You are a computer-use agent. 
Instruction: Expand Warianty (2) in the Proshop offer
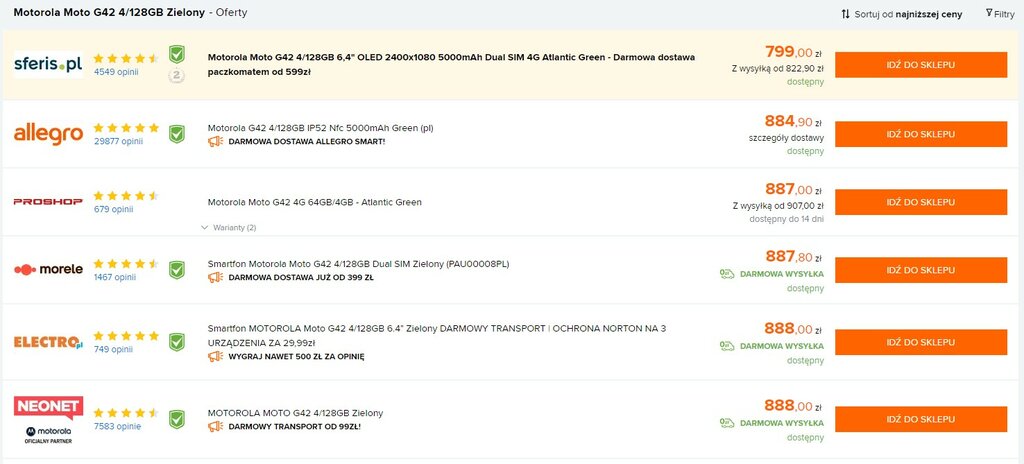point(229,228)
